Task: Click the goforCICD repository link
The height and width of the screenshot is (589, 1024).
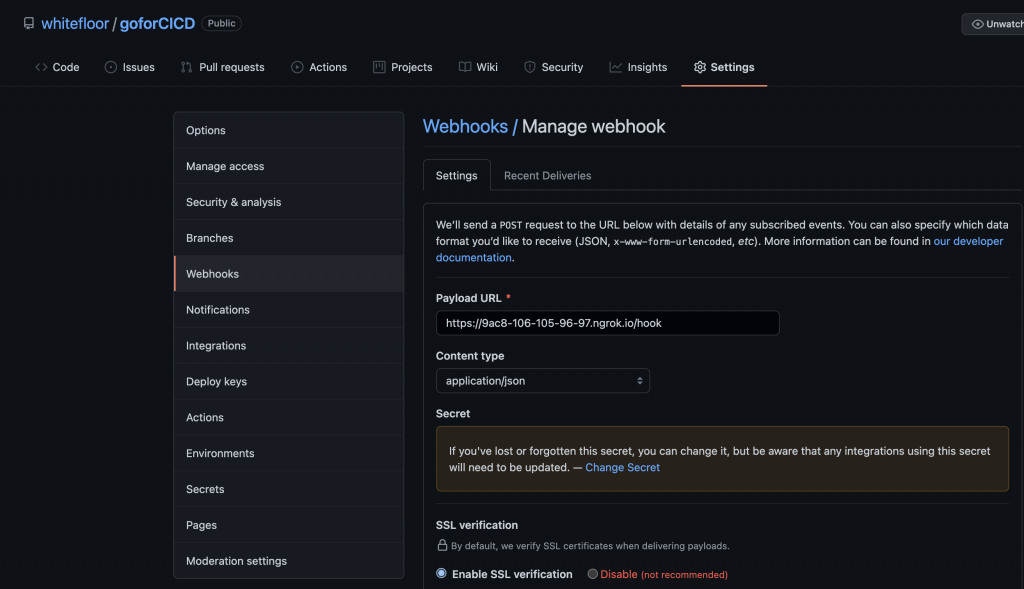Action: click(x=157, y=24)
